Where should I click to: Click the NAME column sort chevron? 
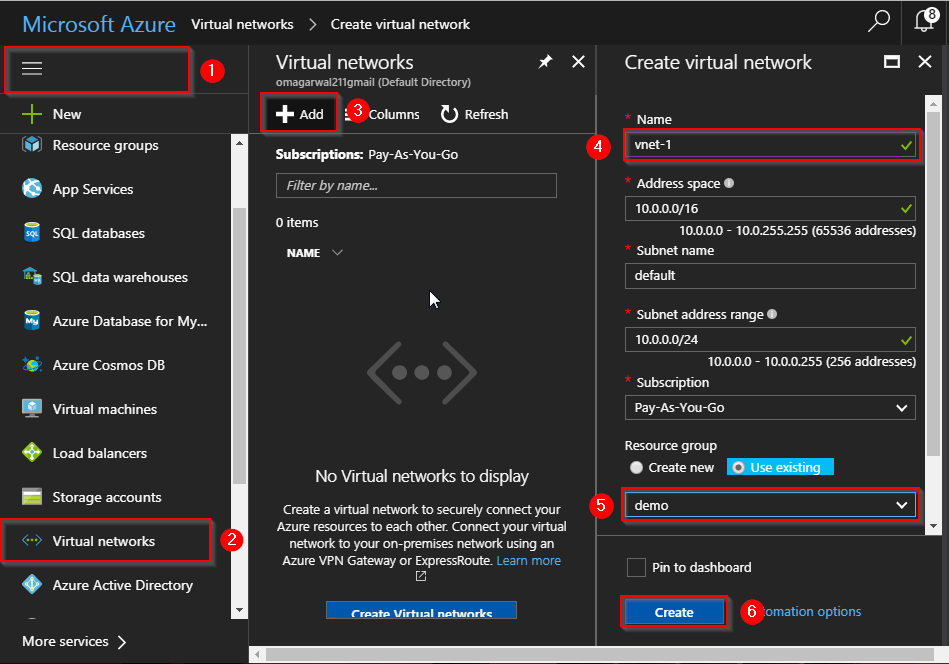tap(337, 252)
